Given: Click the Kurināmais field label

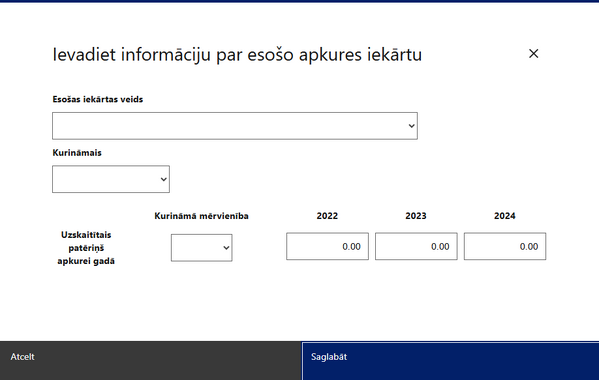Looking at the screenshot, I should point(77,153).
